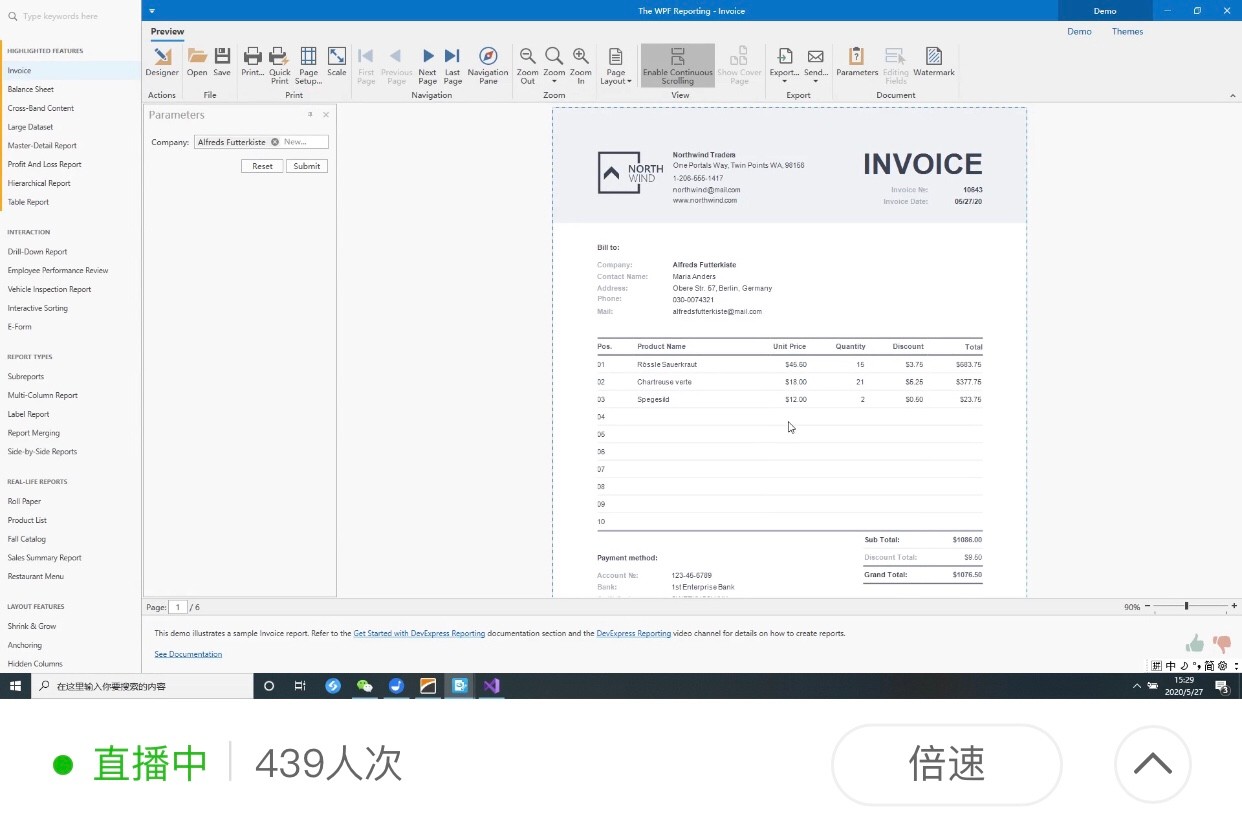
Task: Switch to the Demo tab
Action: 1079,32
